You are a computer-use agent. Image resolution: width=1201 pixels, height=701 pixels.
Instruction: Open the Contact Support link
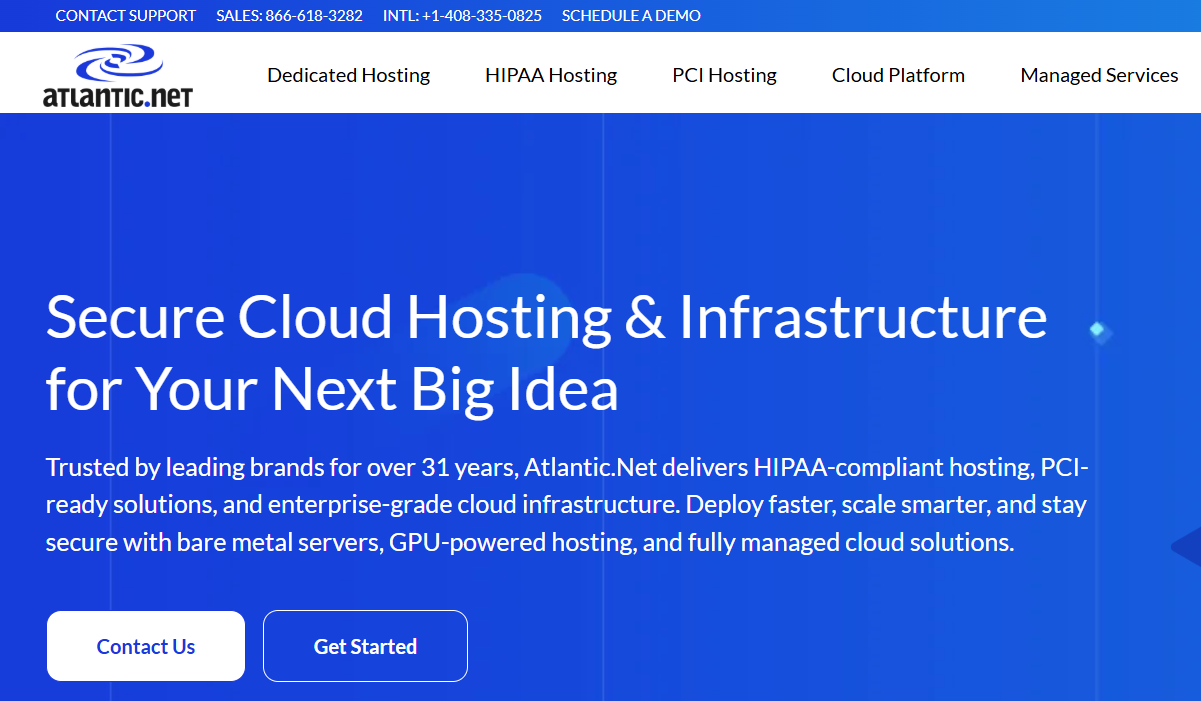point(126,16)
